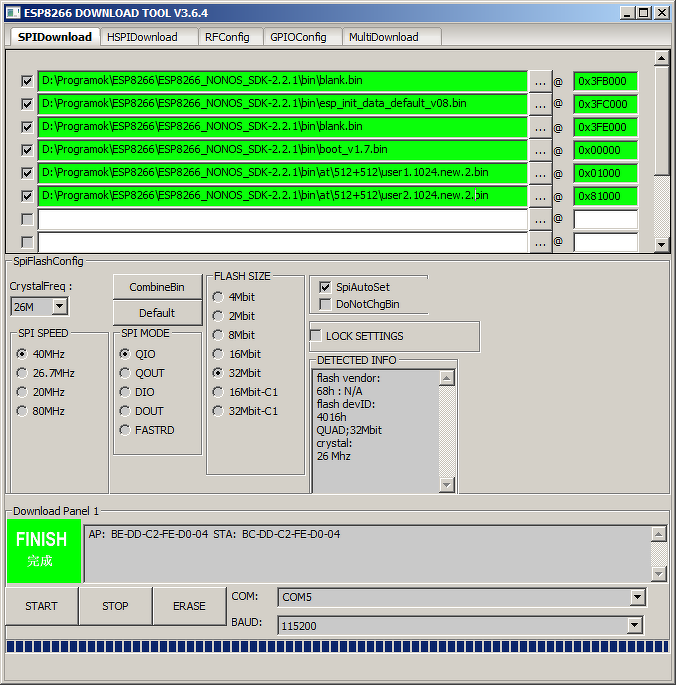This screenshot has width=676, height=685.
Task: Click the download progress bar
Action: pos(337,647)
